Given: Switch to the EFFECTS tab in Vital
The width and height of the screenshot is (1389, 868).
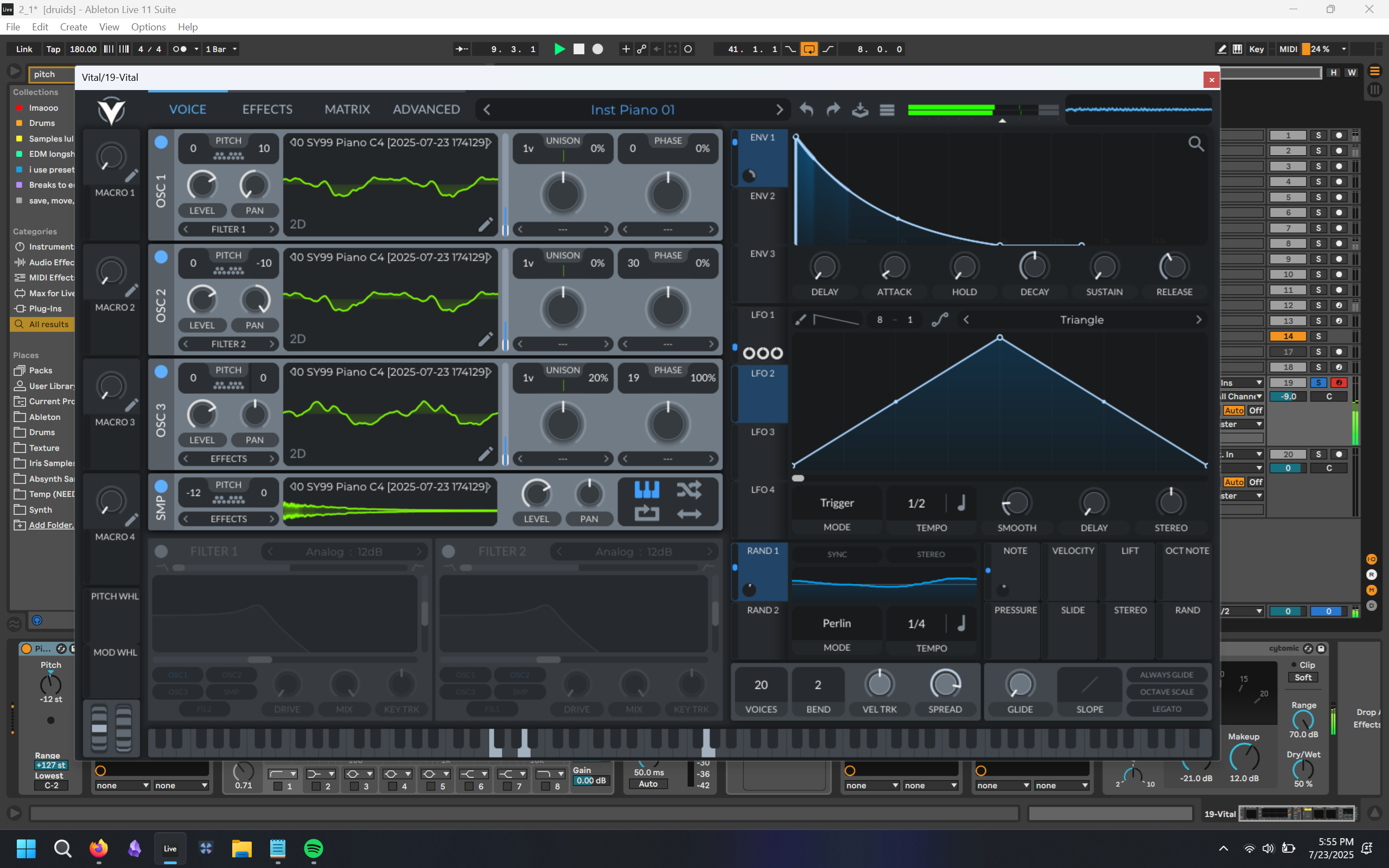Looking at the screenshot, I should [x=267, y=109].
